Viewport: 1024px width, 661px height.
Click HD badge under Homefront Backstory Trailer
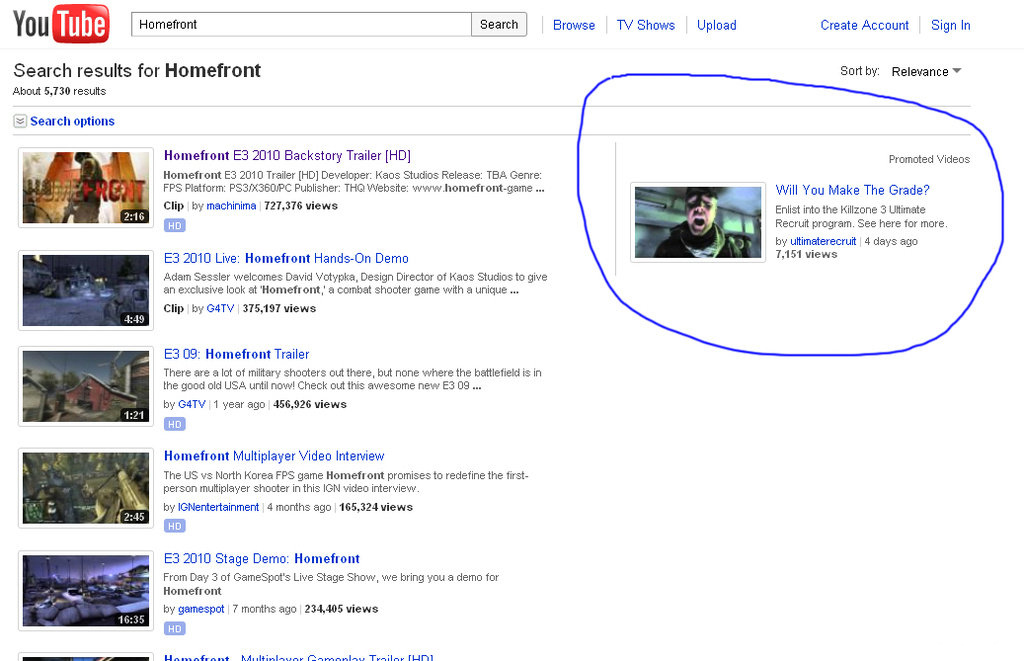pyautogui.click(x=175, y=225)
